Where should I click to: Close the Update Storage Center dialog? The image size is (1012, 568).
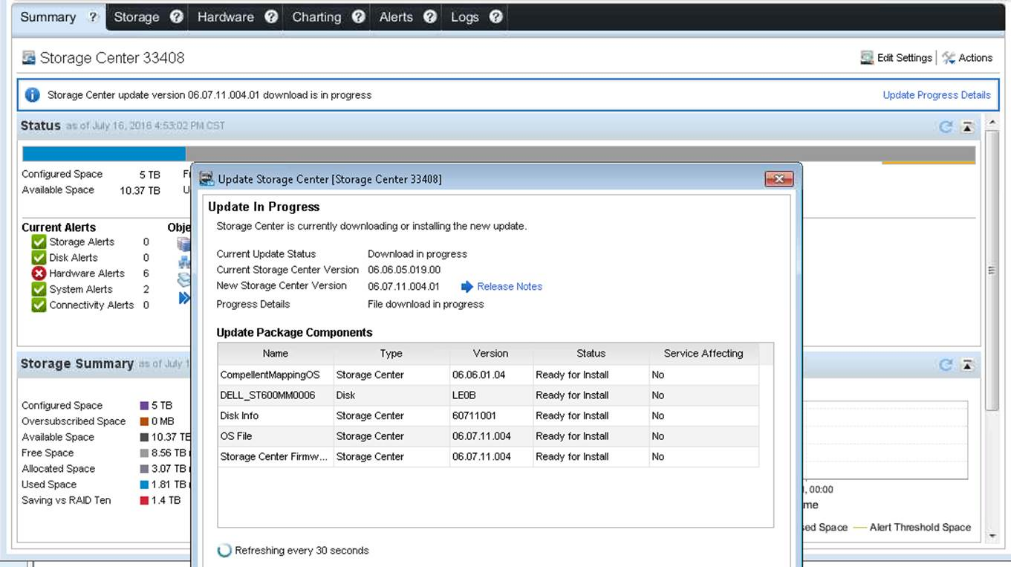pos(779,179)
